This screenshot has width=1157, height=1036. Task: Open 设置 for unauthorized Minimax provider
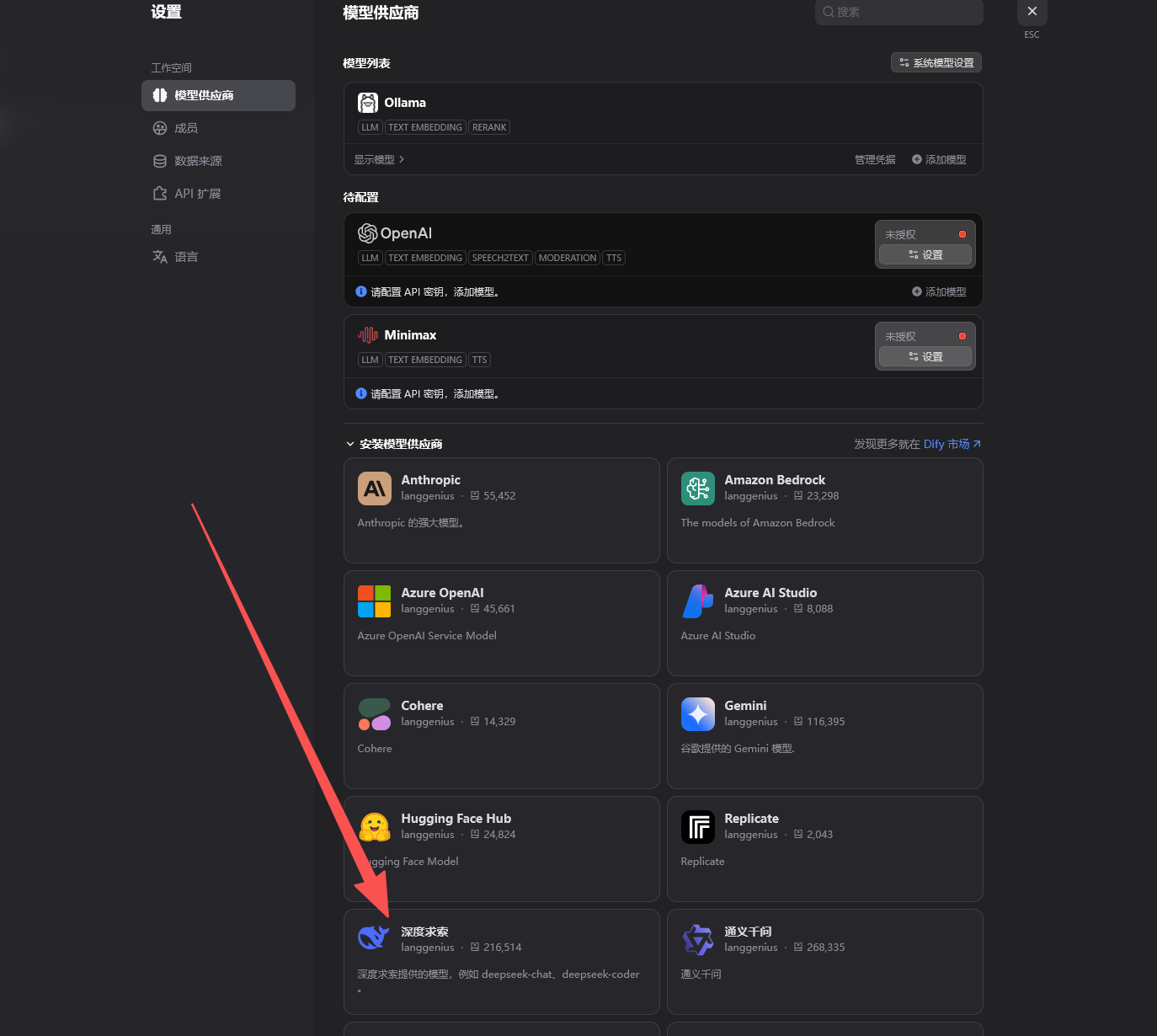click(x=925, y=356)
